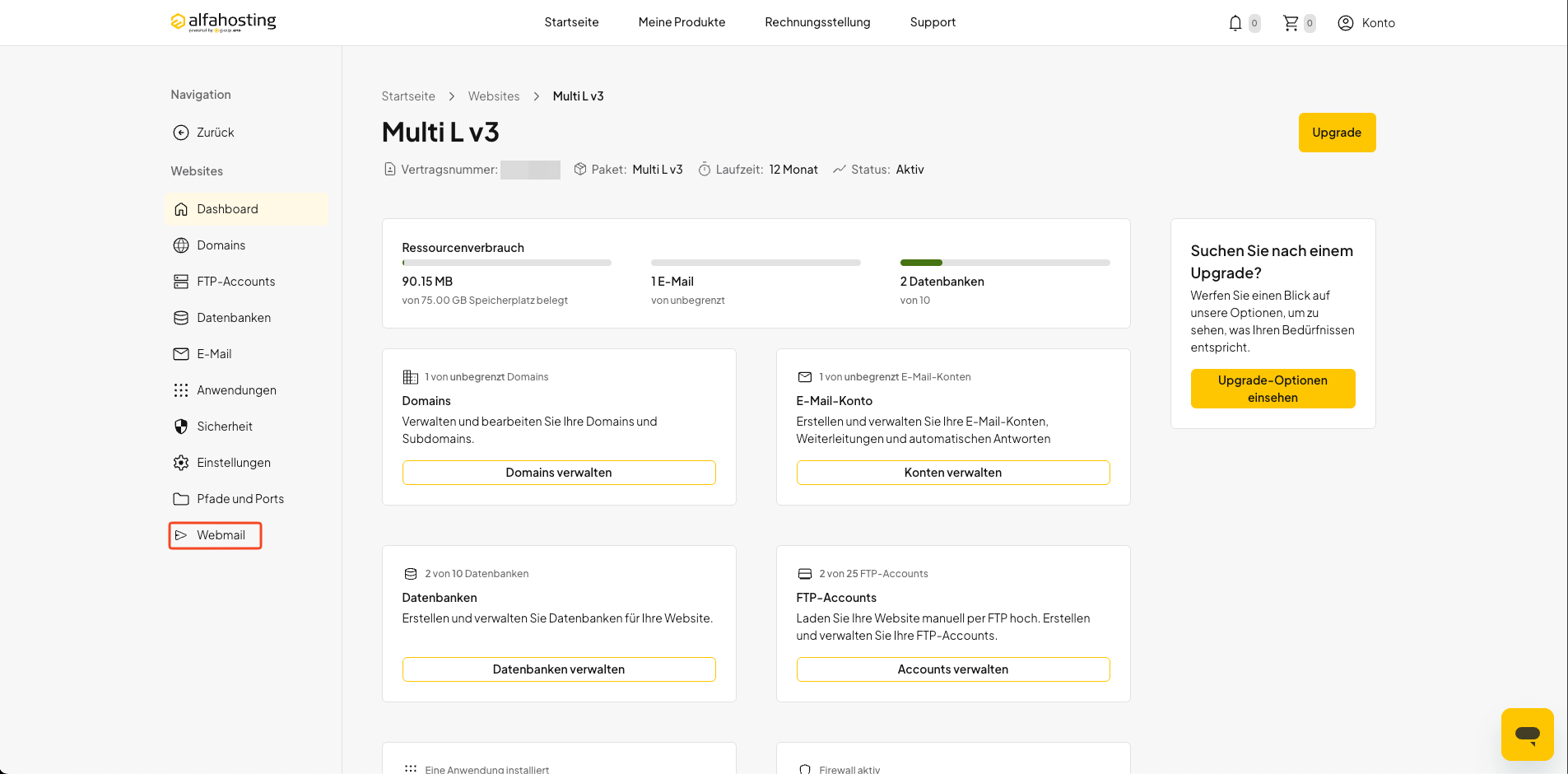Screen dimensions: 1568x774
Task: Click the Datenbanken usage progress bar
Action: click(x=1005, y=263)
